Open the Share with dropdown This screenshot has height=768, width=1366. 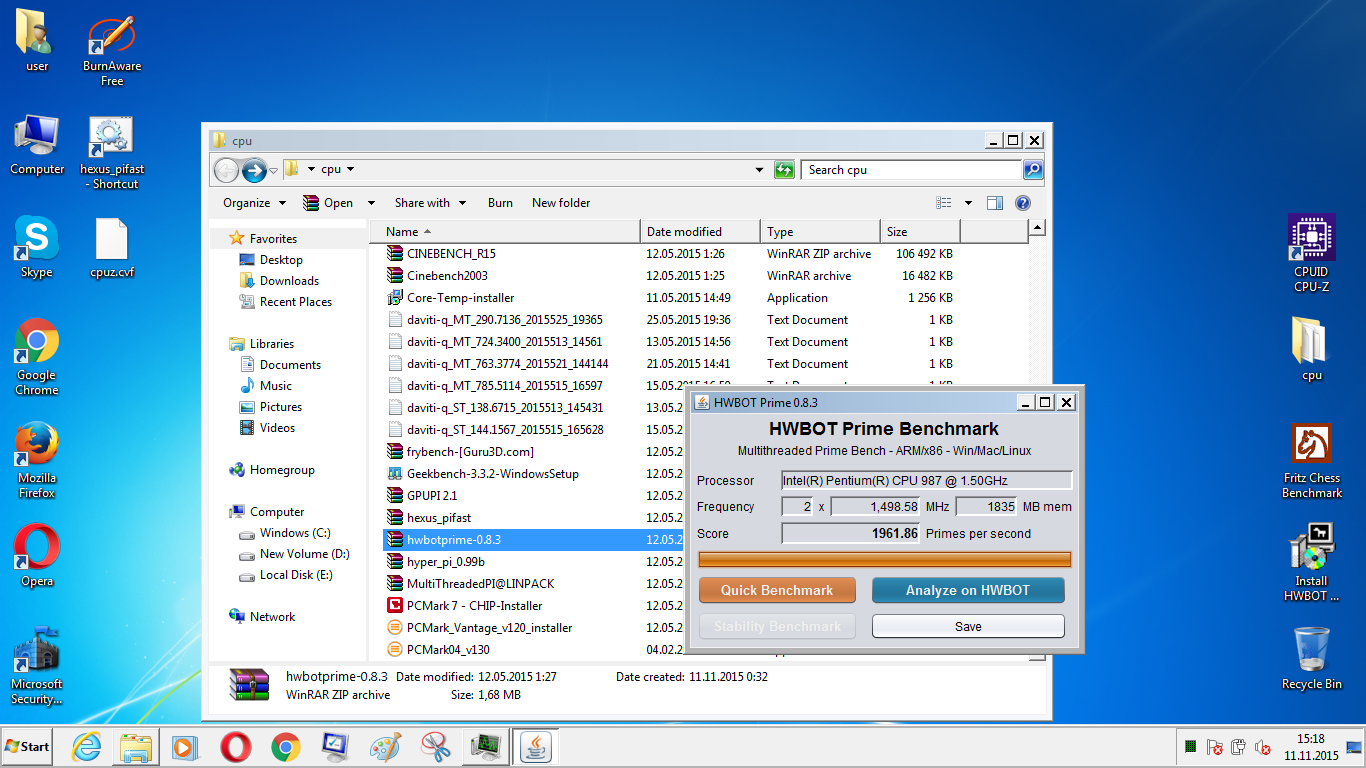coord(430,203)
